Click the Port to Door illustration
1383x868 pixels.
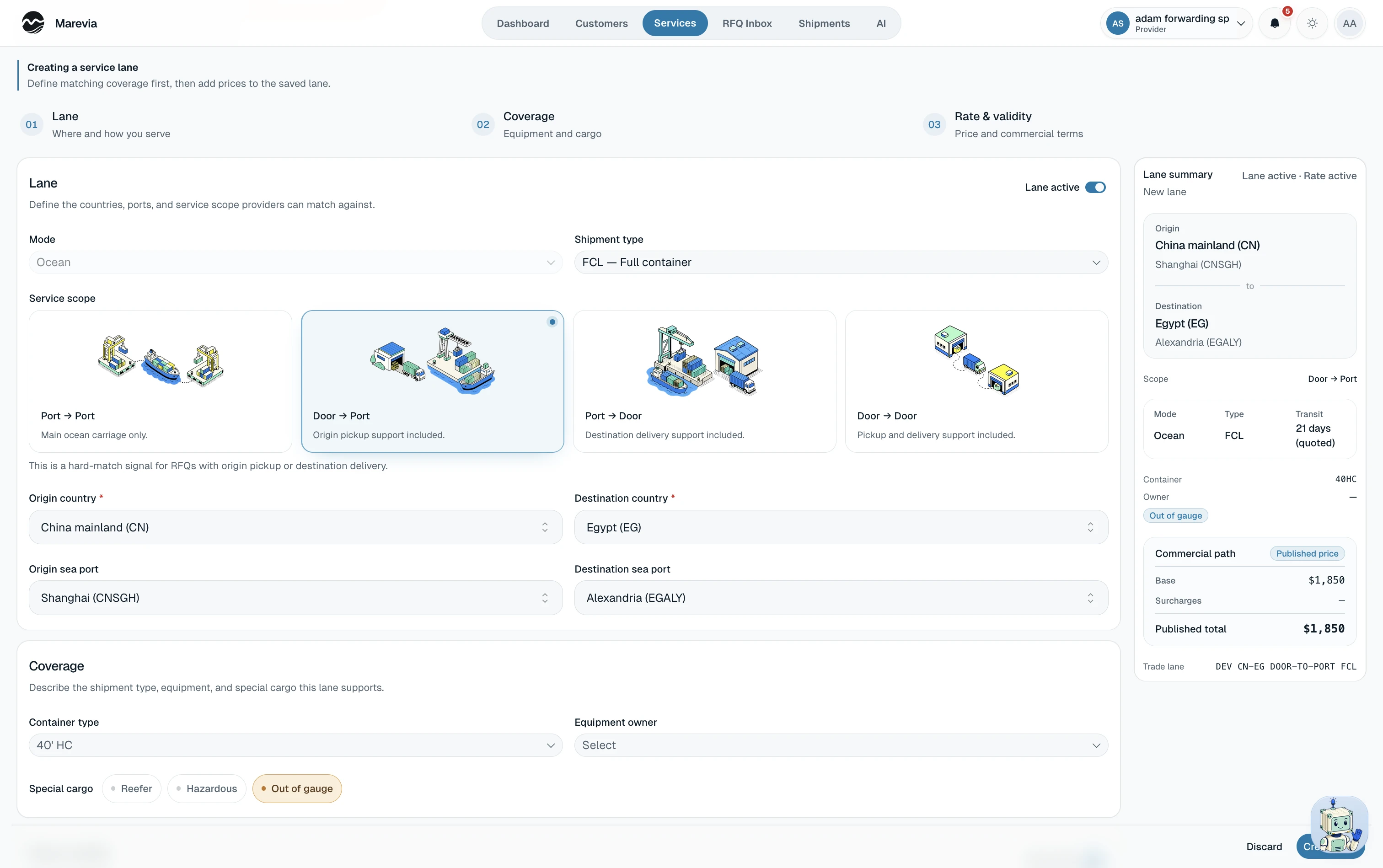tap(704, 360)
